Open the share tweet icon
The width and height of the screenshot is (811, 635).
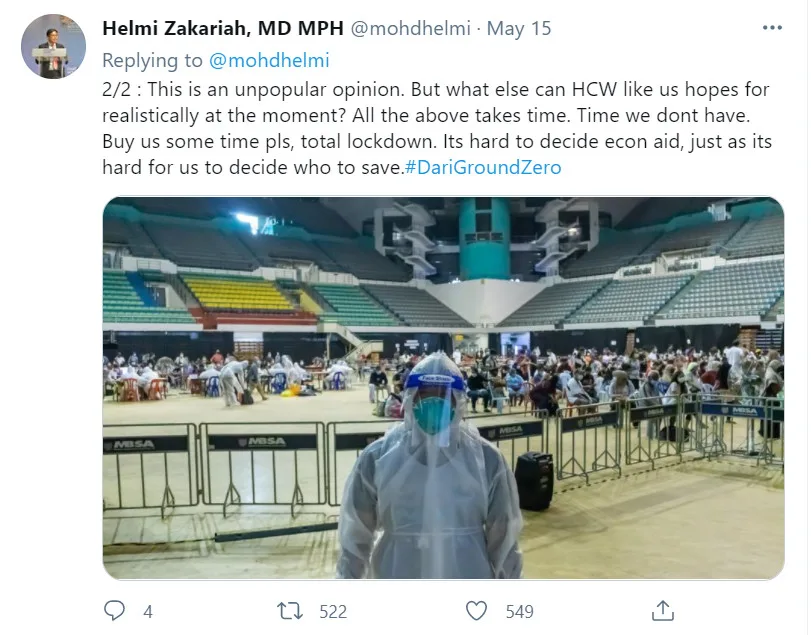point(662,610)
